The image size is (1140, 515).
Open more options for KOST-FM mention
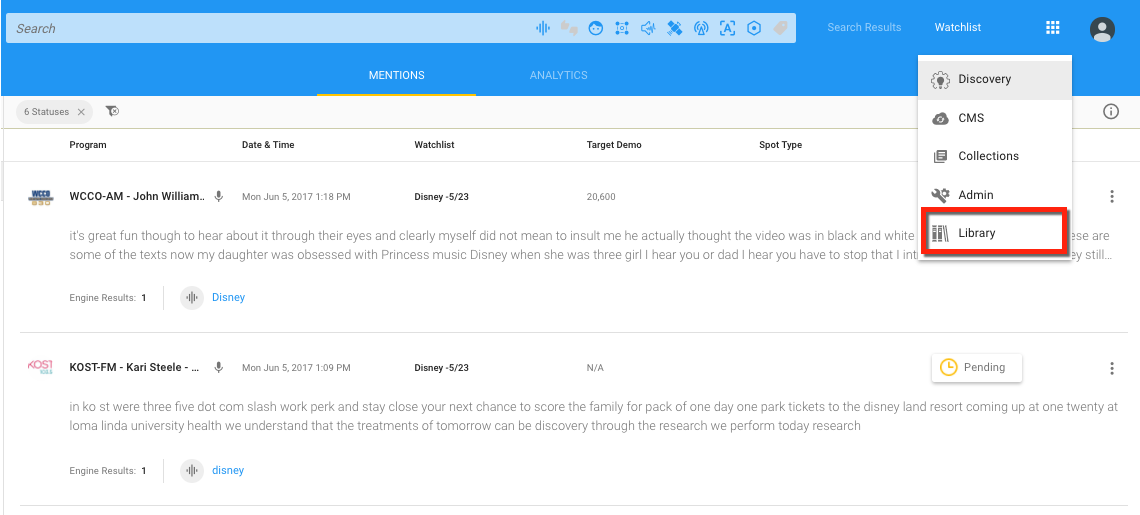1111,369
